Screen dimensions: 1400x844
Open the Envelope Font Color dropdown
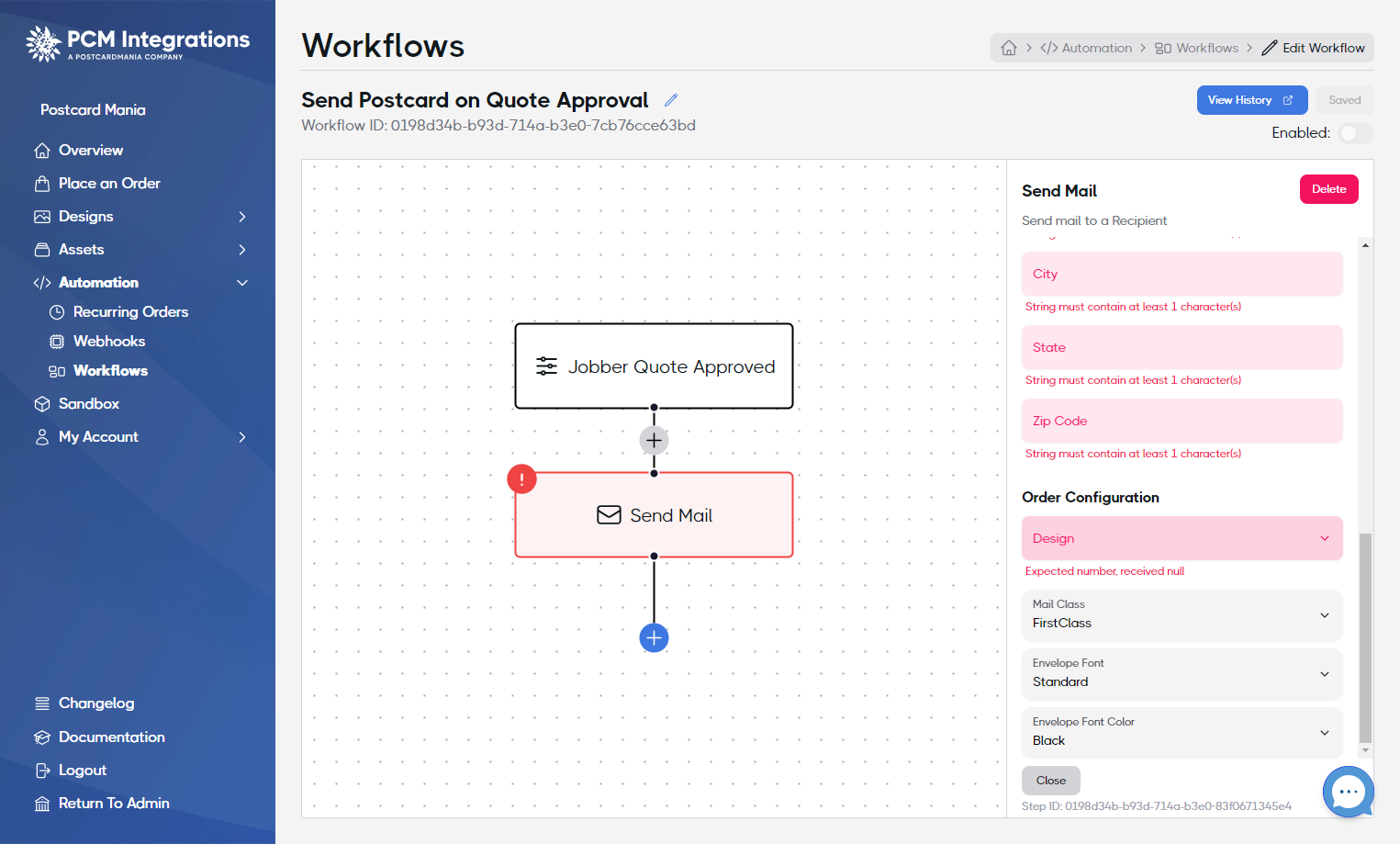[1182, 732]
